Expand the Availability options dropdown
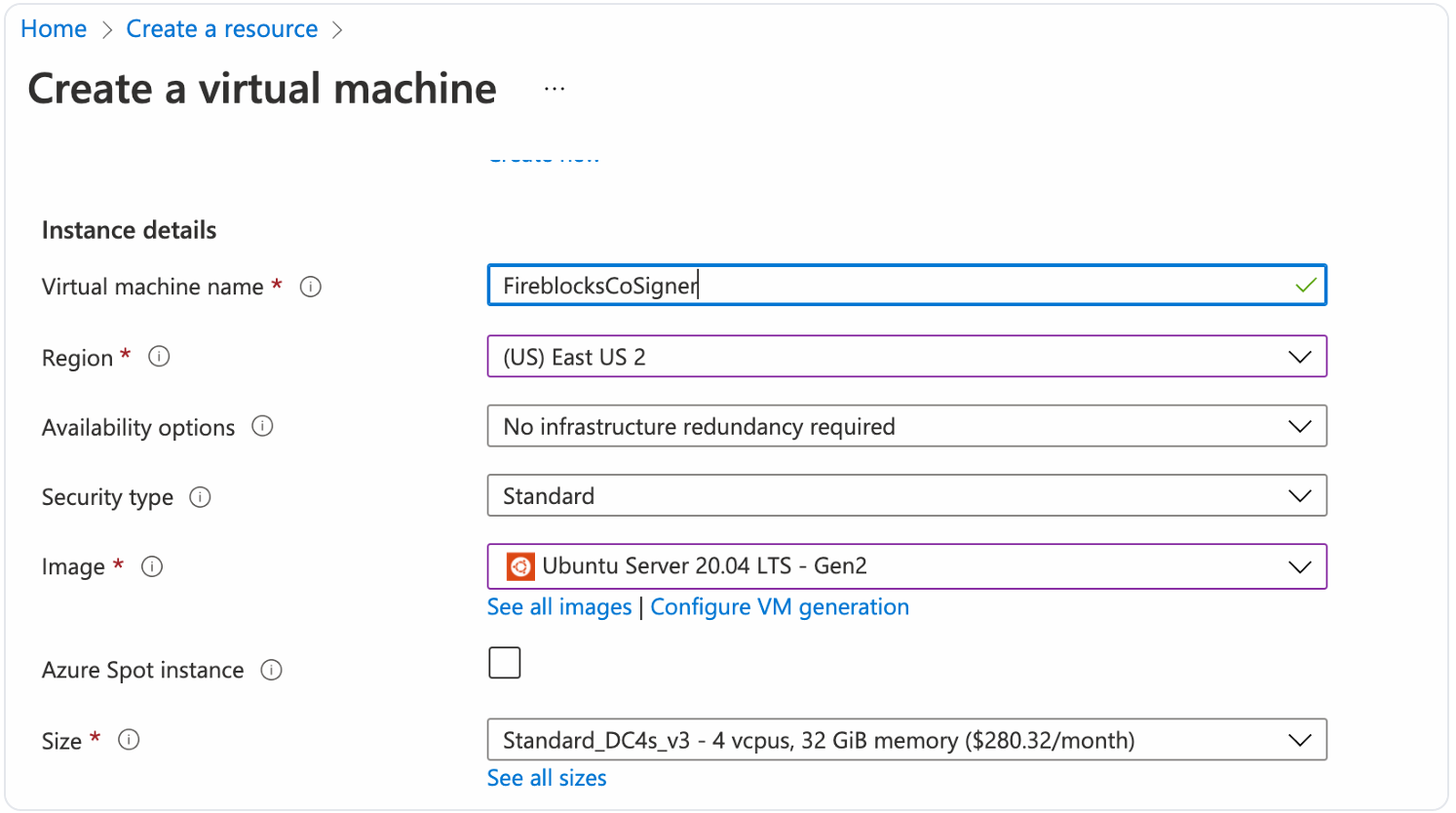Viewport: 1456px width, 813px height. tap(907, 426)
